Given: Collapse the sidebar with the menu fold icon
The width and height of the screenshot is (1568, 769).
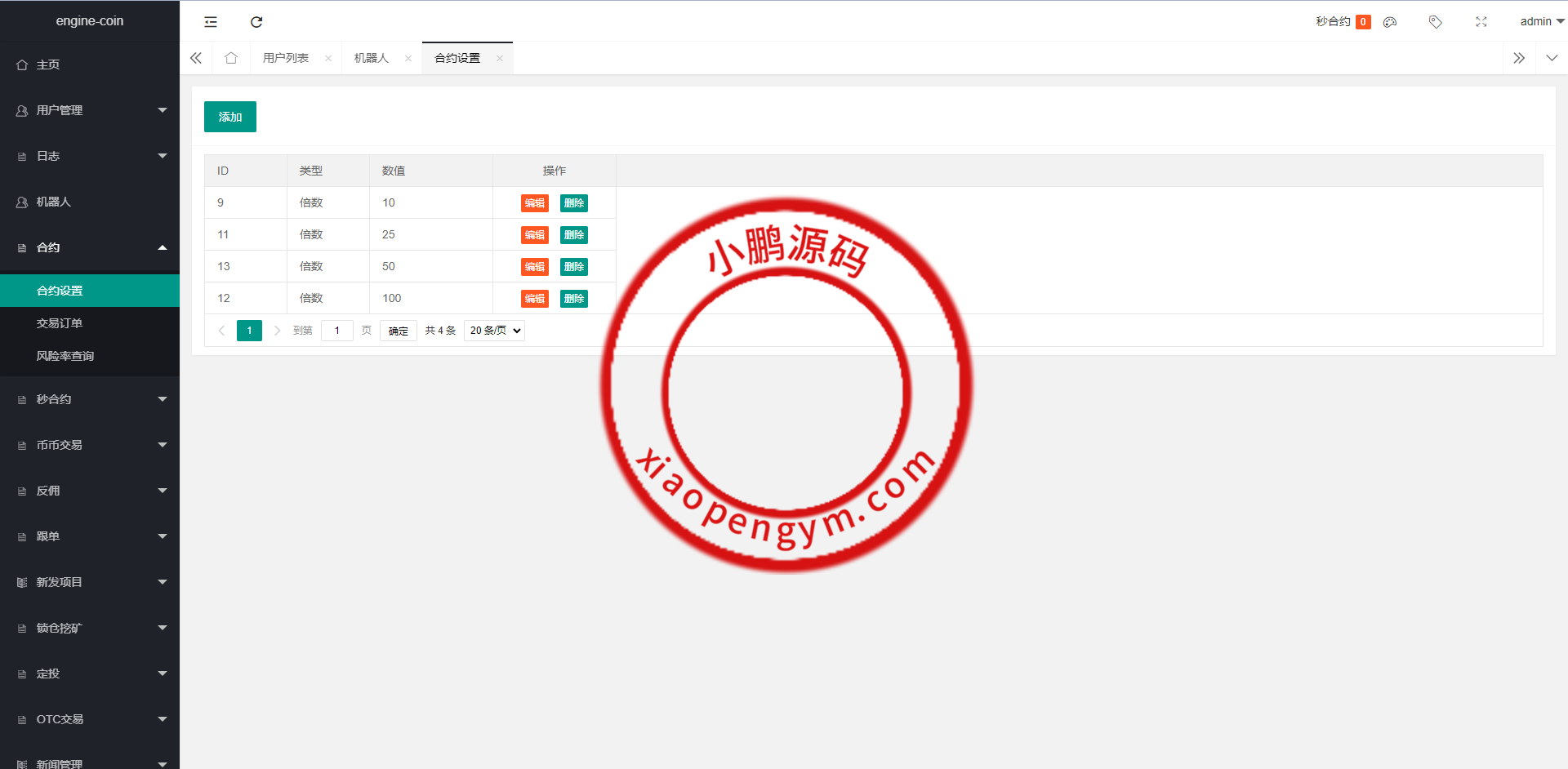Looking at the screenshot, I should pos(211,22).
